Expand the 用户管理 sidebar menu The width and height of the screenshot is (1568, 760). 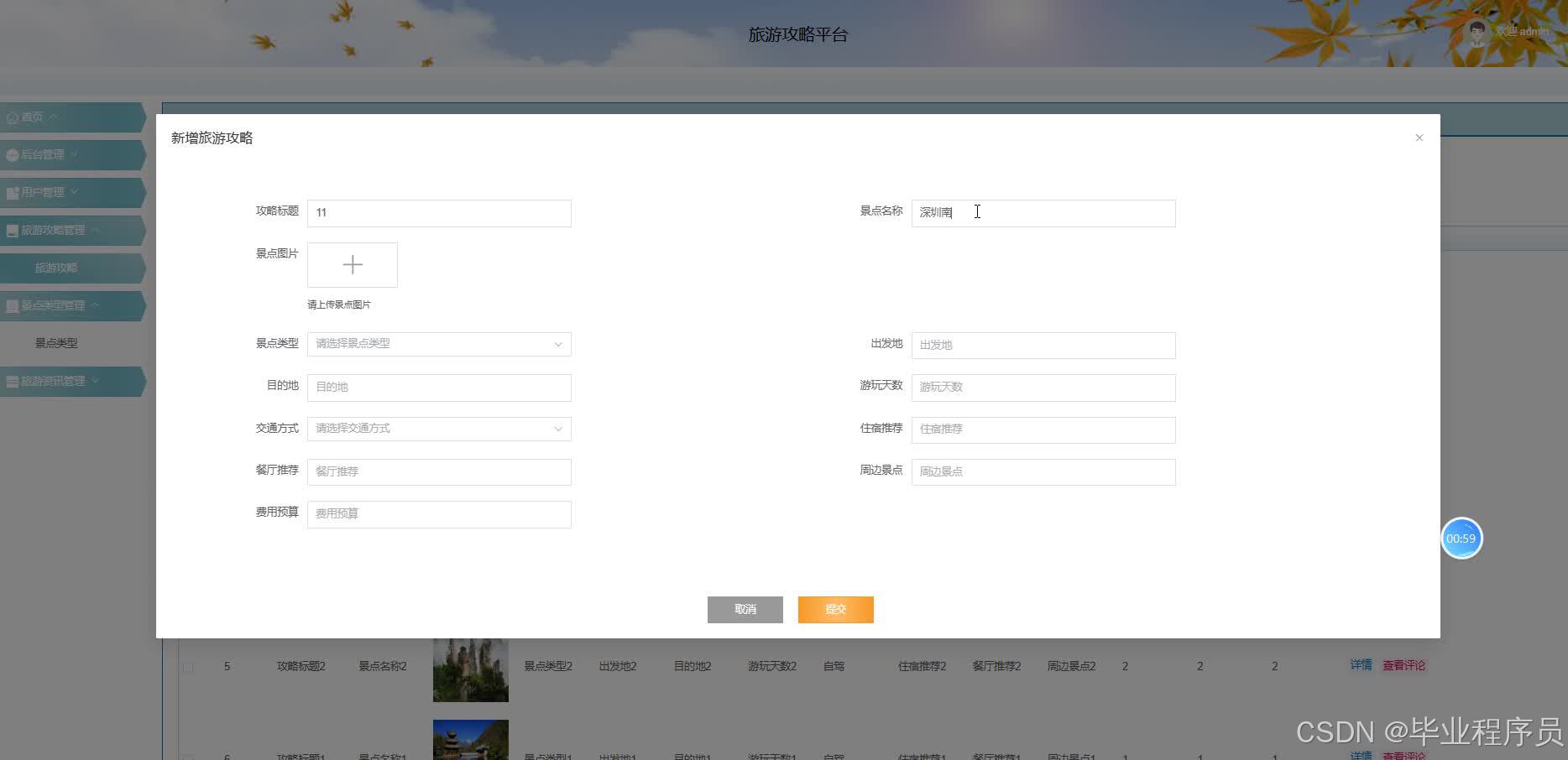pos(72,193)
